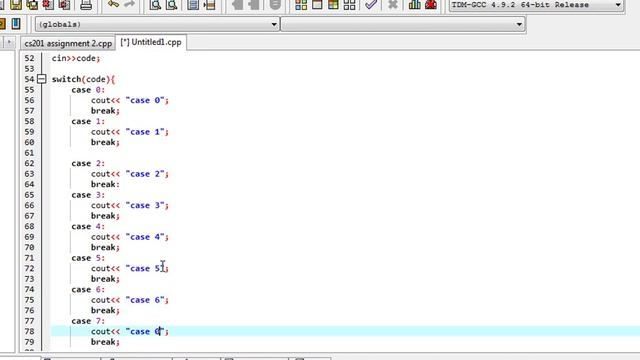Click the grayed-out back arrow icon
The image size is (640, 360).
[x=237, y=5]
